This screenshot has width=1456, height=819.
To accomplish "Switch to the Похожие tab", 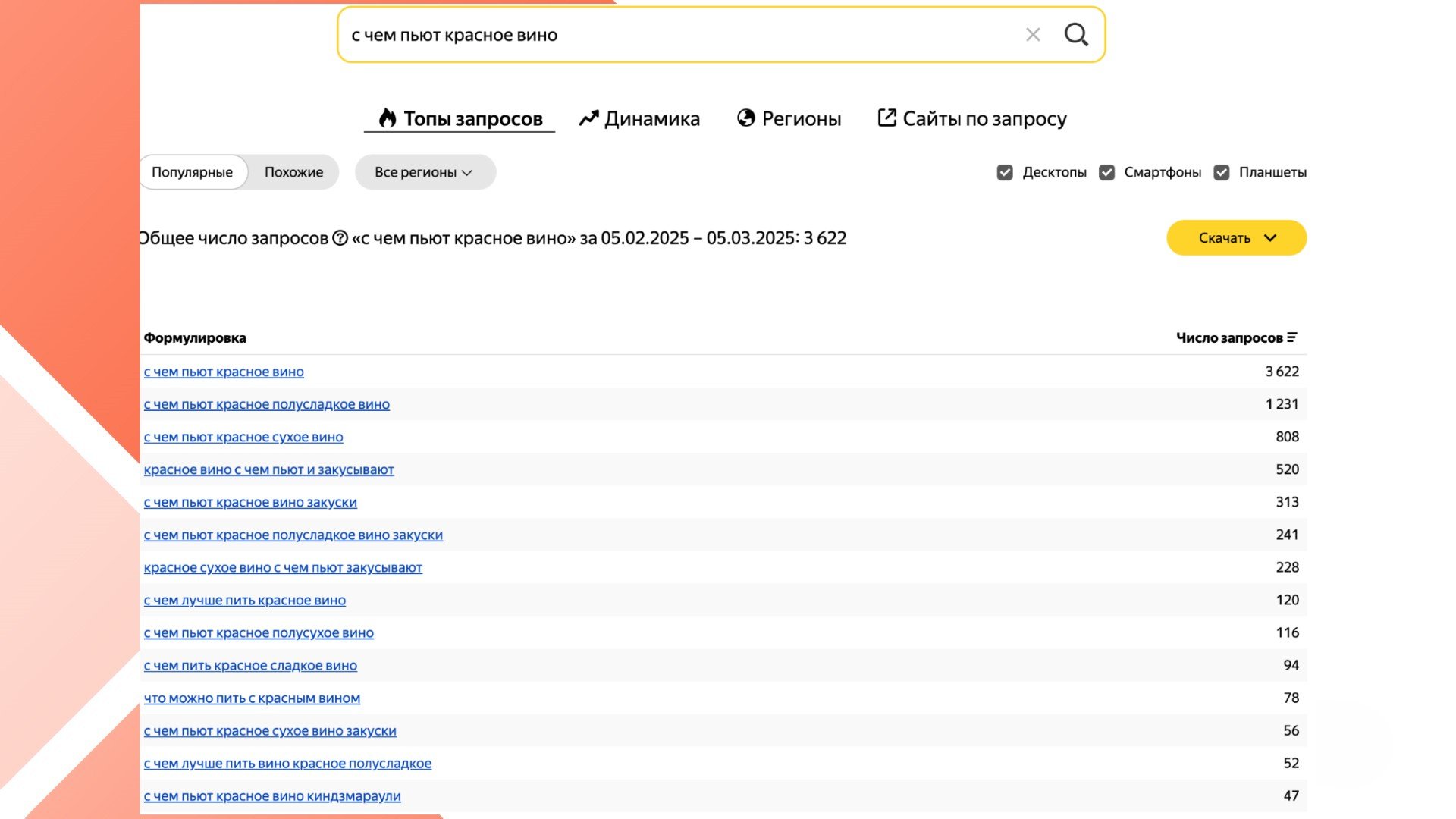I will 293,173.
